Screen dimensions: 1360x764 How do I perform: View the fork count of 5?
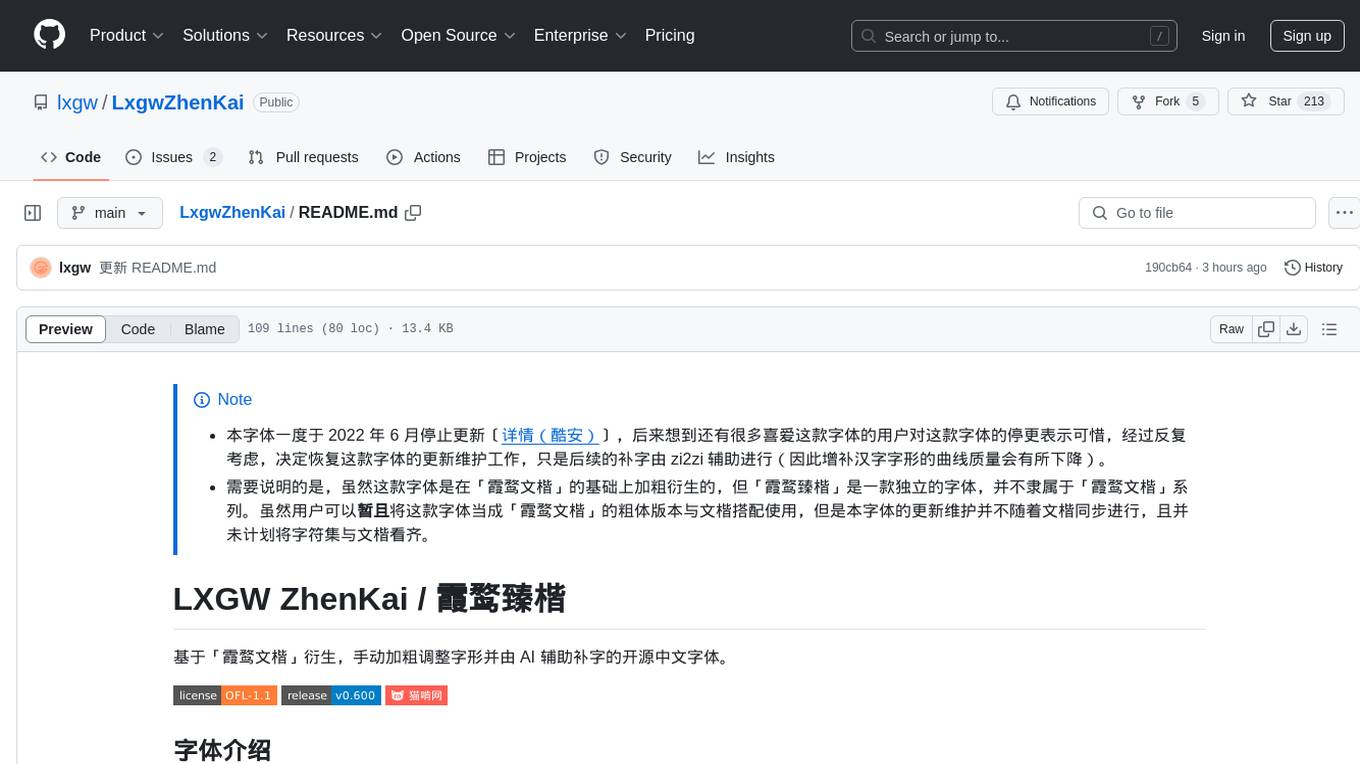[x=1195, y=102]
